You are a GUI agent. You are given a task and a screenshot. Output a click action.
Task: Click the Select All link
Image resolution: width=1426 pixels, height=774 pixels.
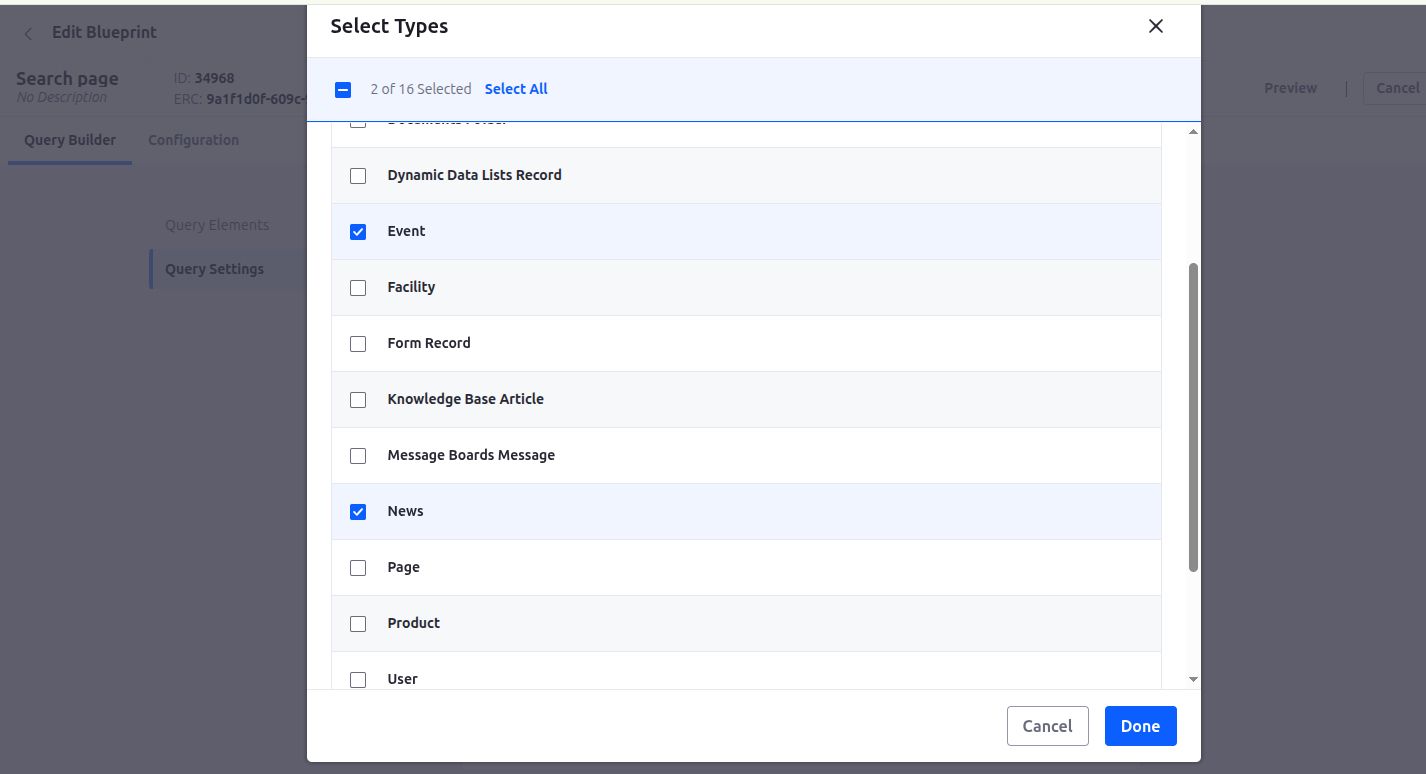click(516, 89)
